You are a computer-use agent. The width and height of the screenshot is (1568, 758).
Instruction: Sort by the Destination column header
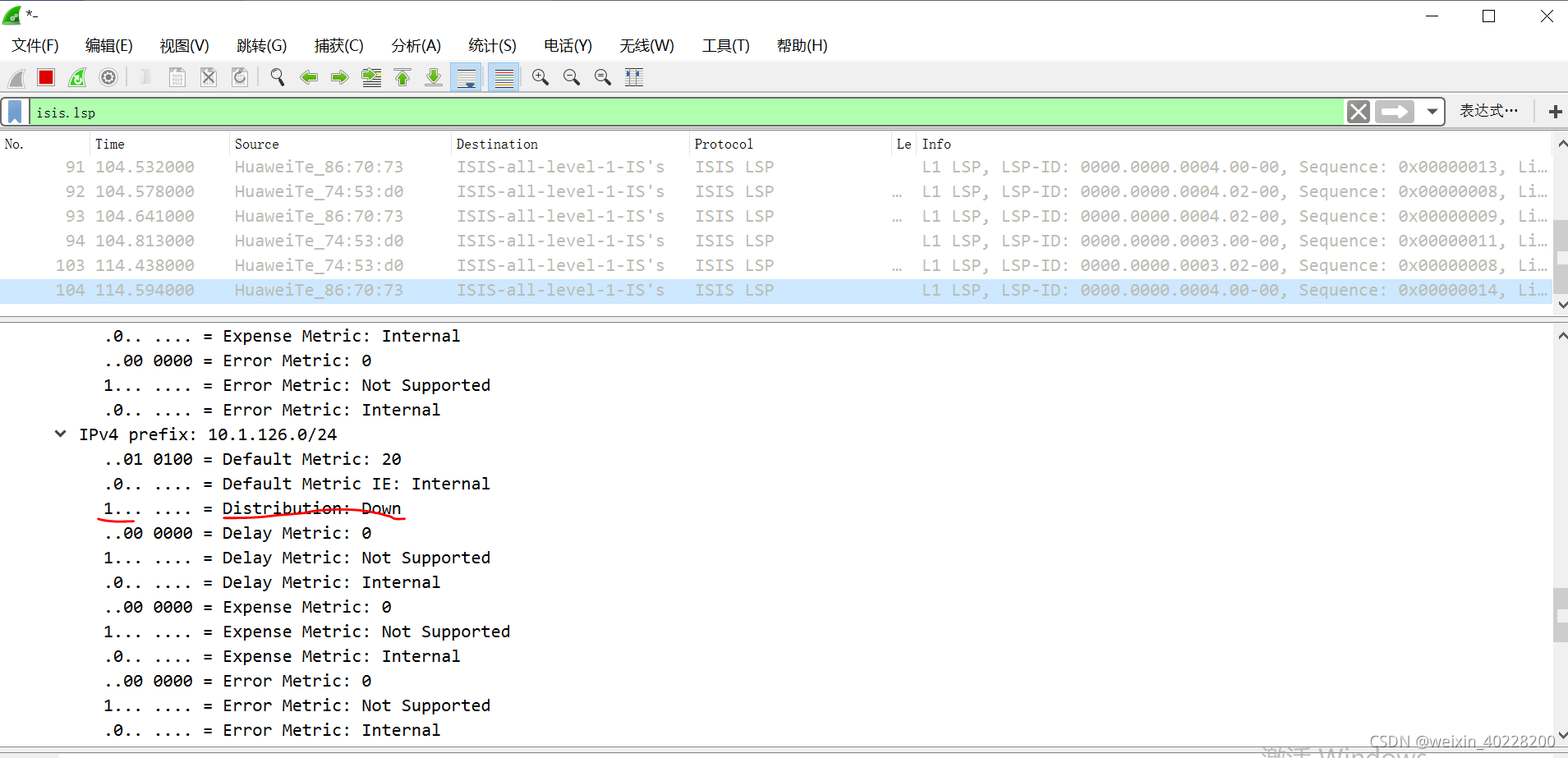[571, 145]
